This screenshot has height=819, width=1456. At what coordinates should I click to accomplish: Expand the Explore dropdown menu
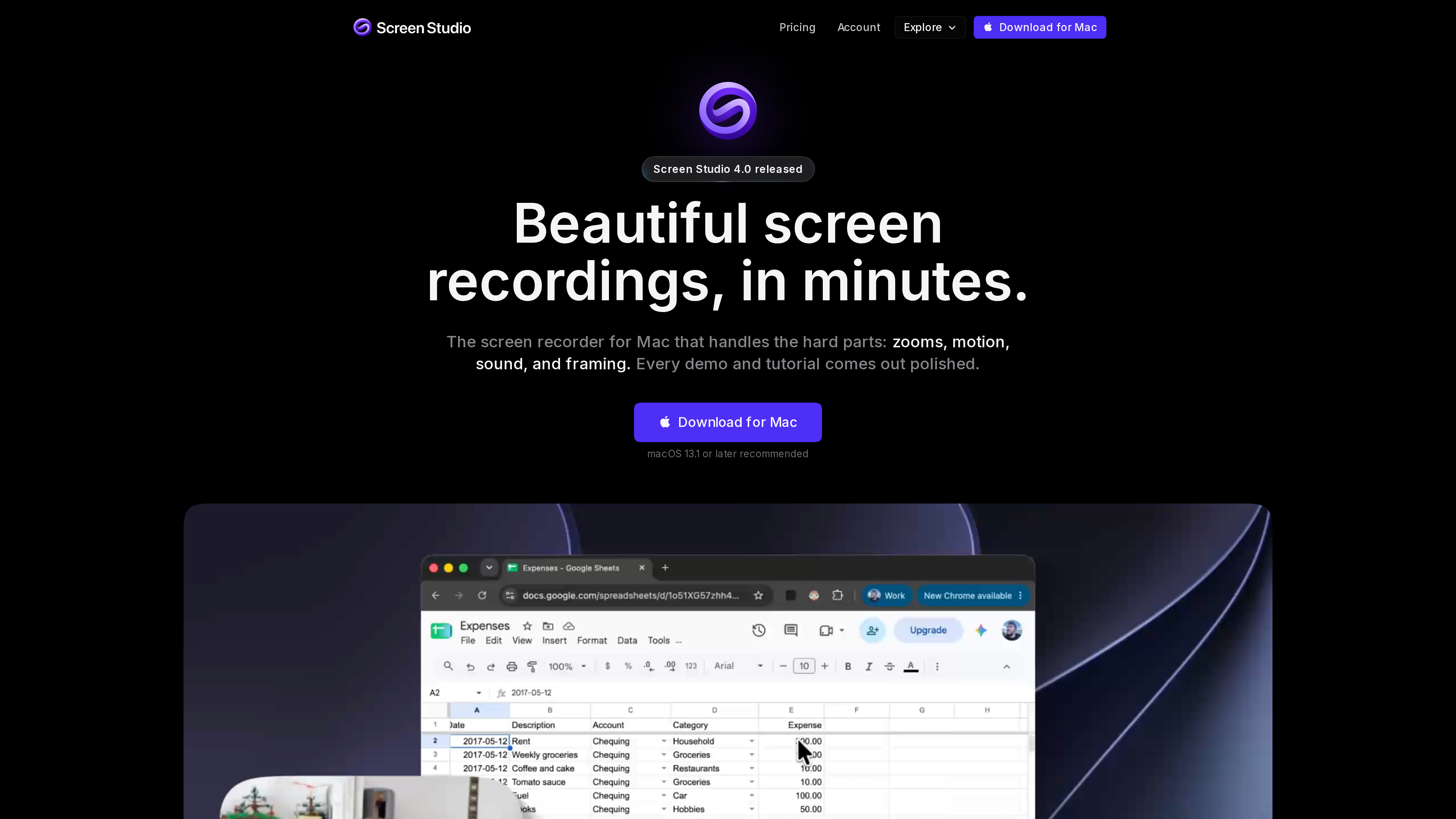(930, 27)
